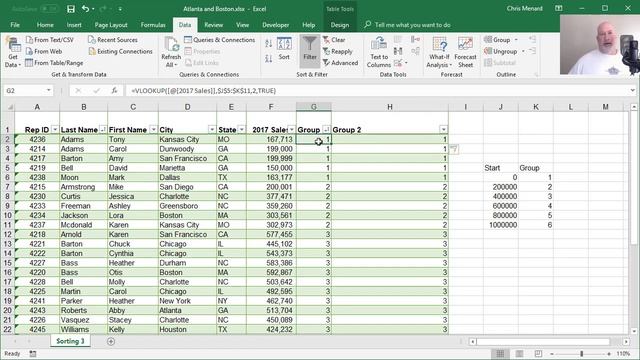Click the Undo arrow icon
The width and height of the screenshot is (640, 360).
(85, 9)
